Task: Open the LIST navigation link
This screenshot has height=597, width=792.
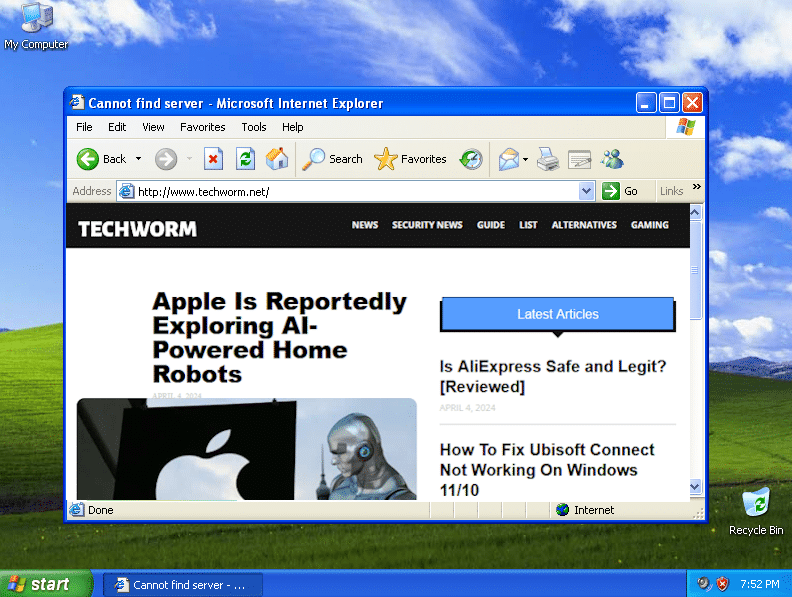Action: tap(528, 225)
